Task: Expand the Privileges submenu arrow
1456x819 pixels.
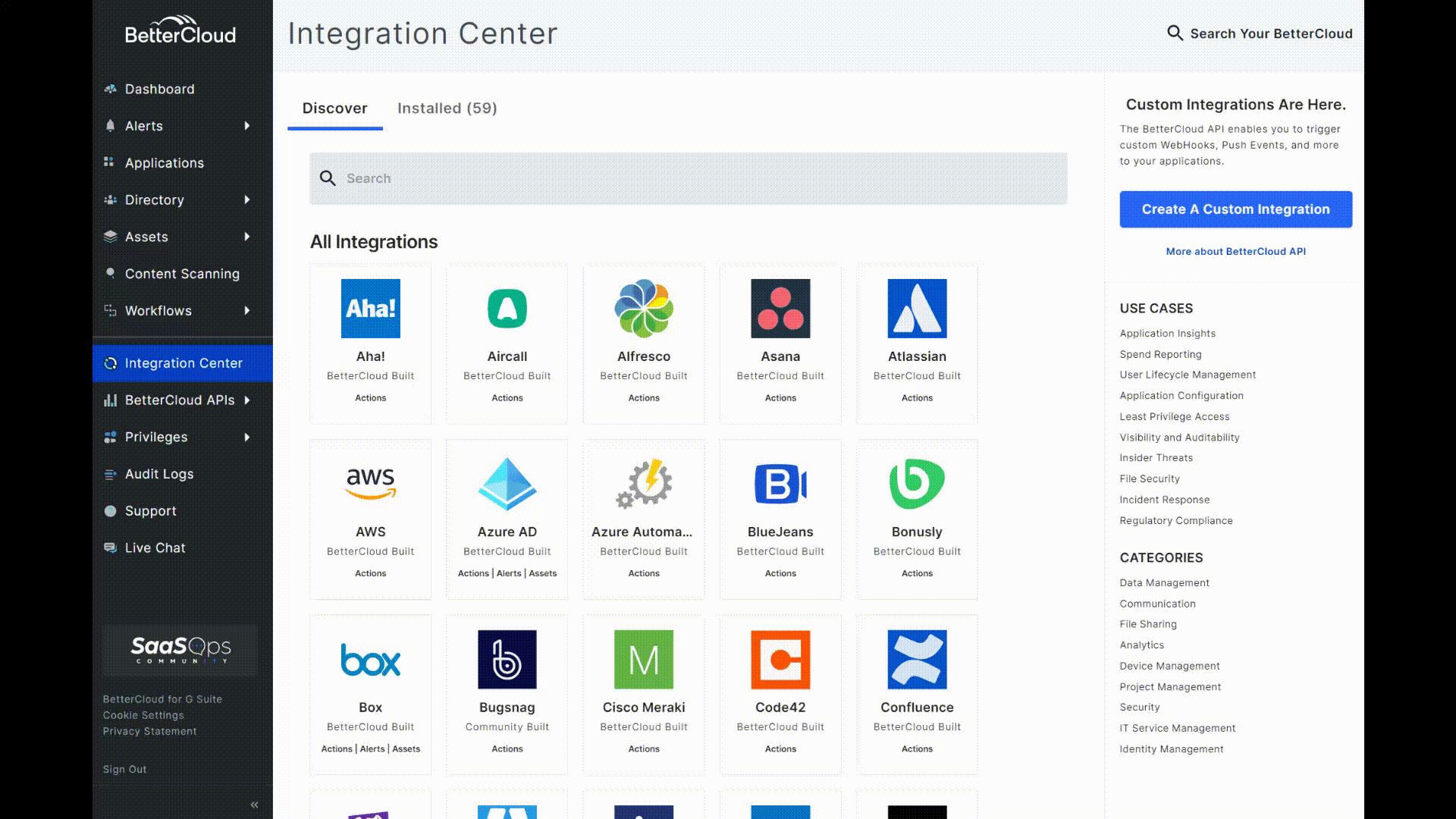Action: (x=246, y=437)
